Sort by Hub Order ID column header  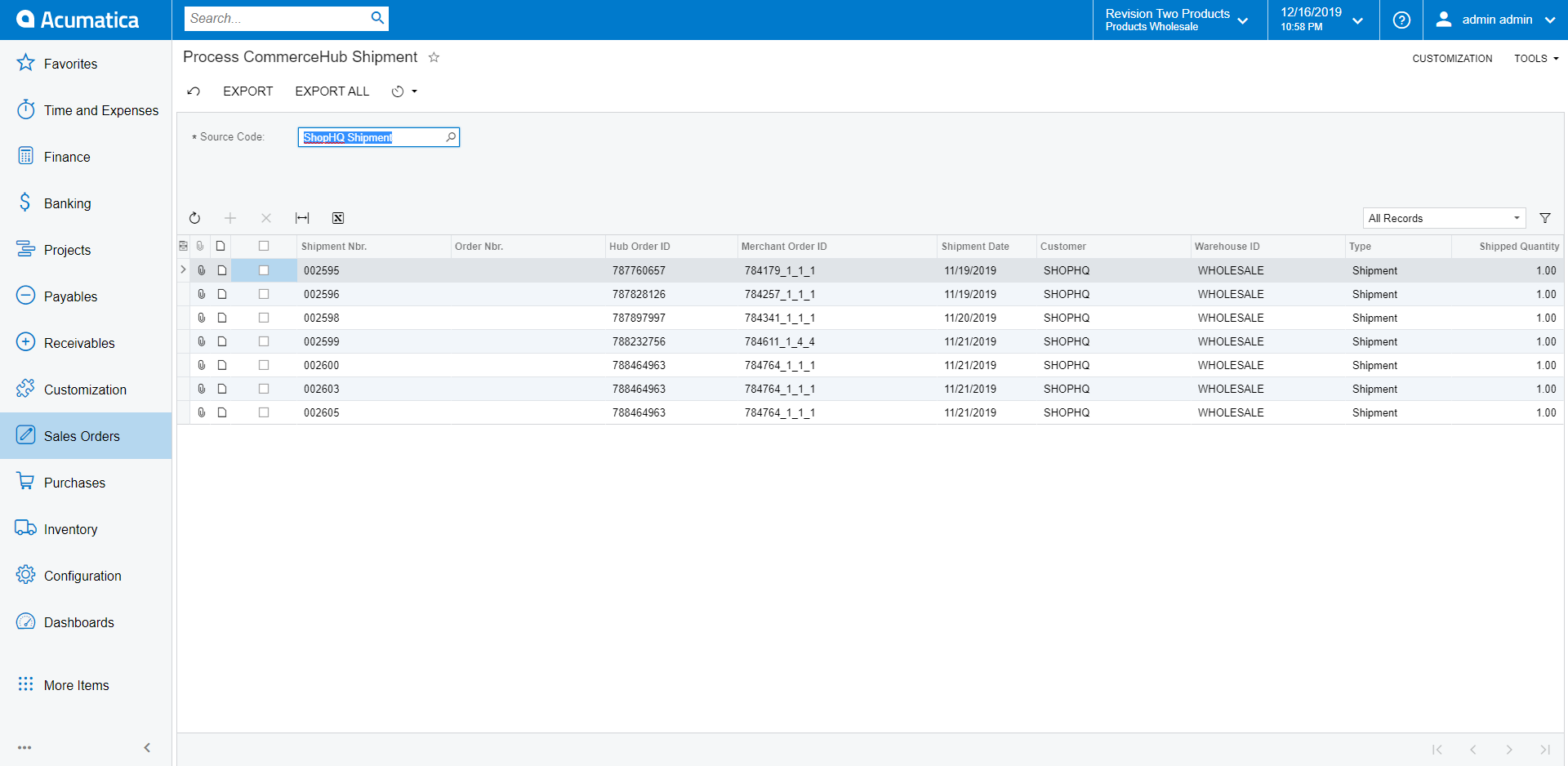pyautogui.click(x=671, y=247)
